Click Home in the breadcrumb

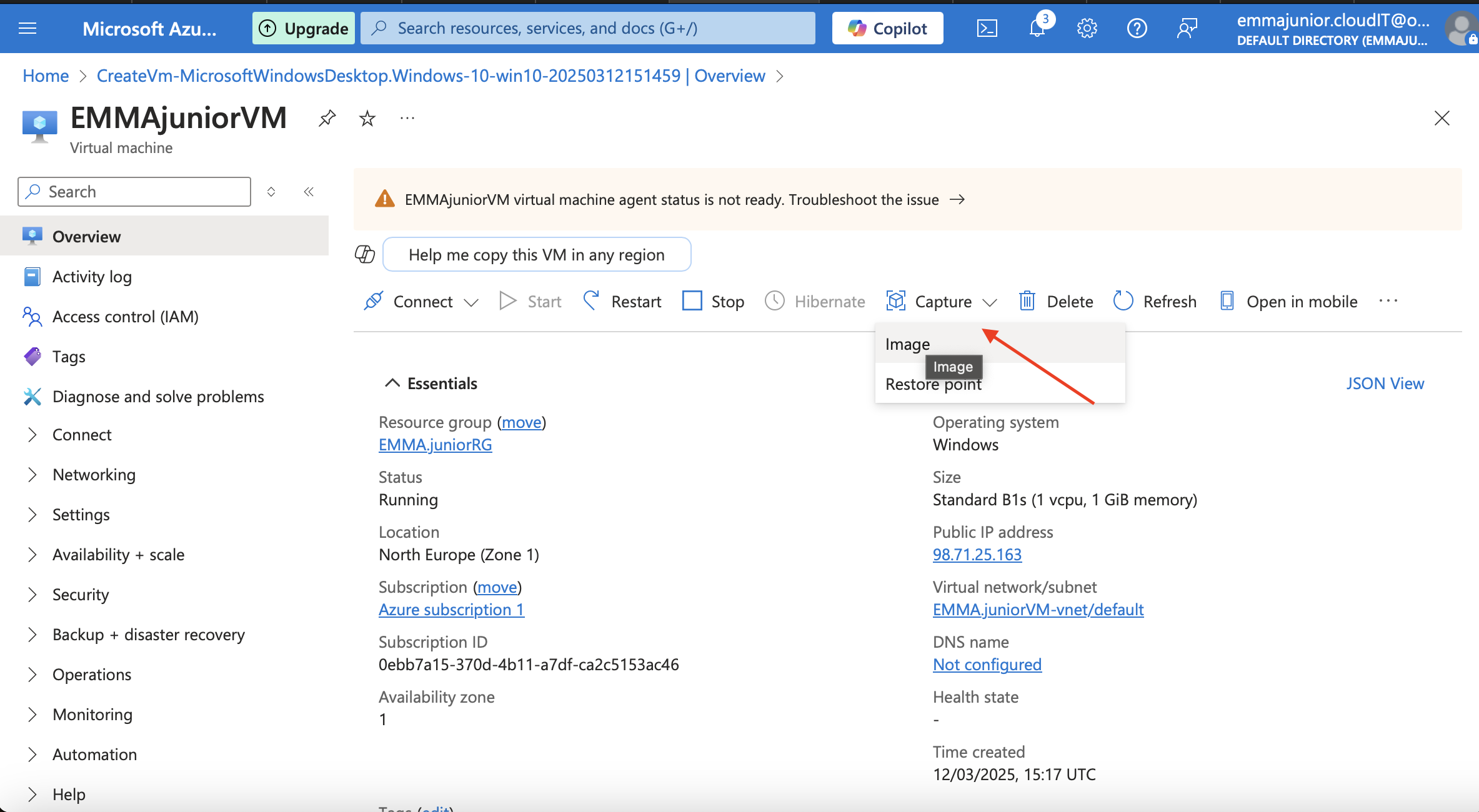point(46,76)
